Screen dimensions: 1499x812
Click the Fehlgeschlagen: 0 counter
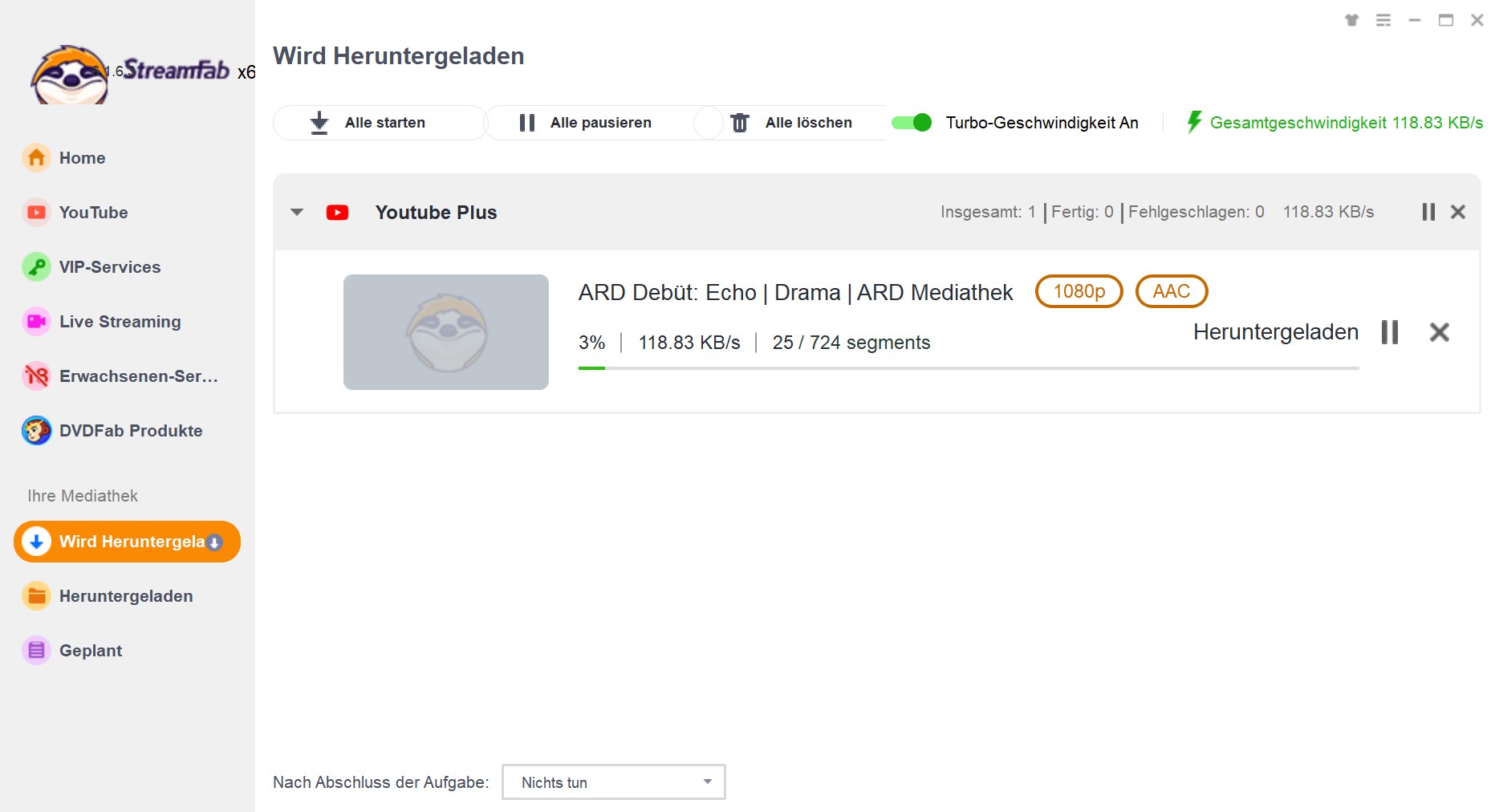pyautogui.click(x=1196, y=212)
